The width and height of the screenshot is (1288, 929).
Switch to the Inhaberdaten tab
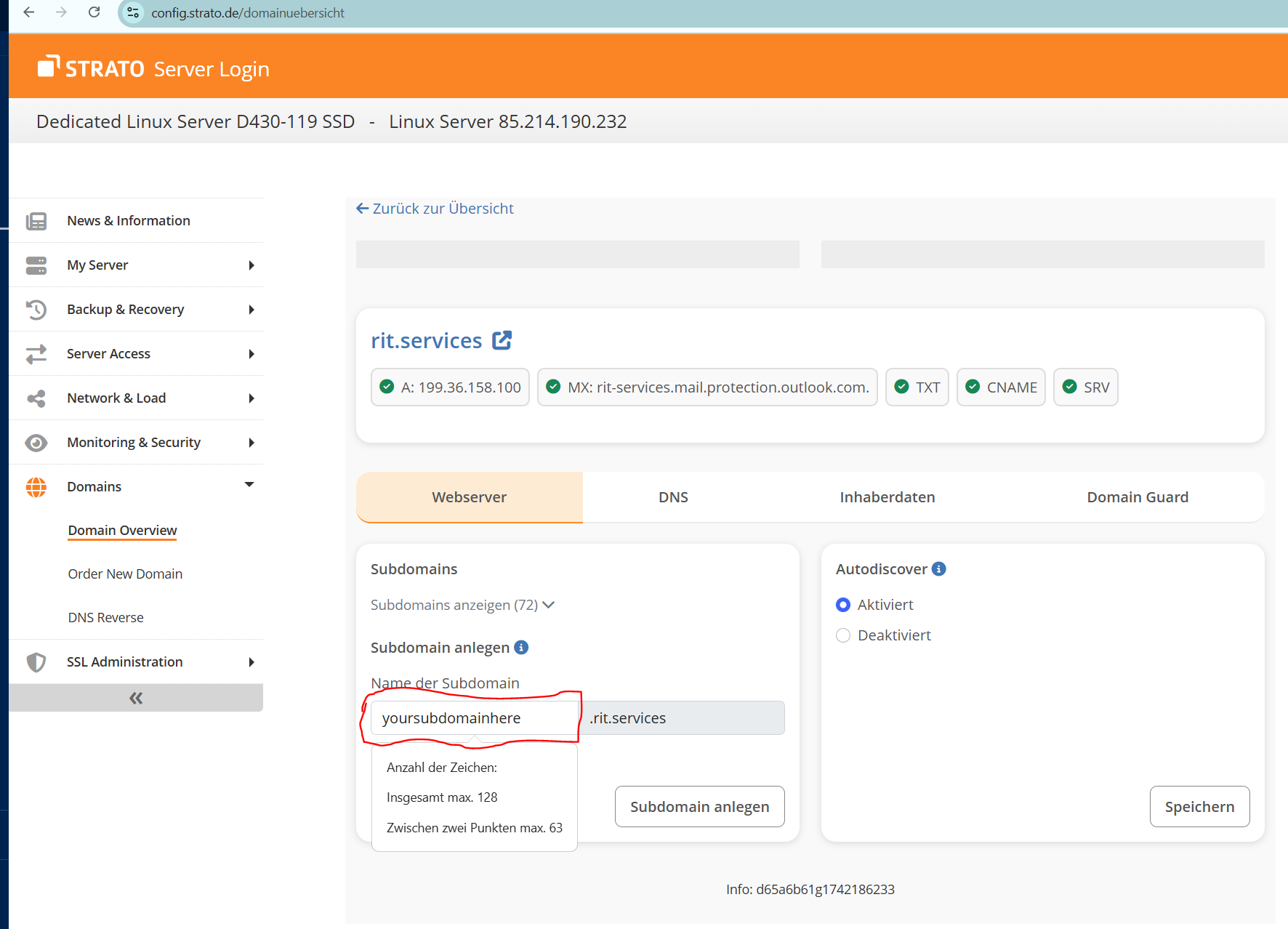click(x=887, y=497)
